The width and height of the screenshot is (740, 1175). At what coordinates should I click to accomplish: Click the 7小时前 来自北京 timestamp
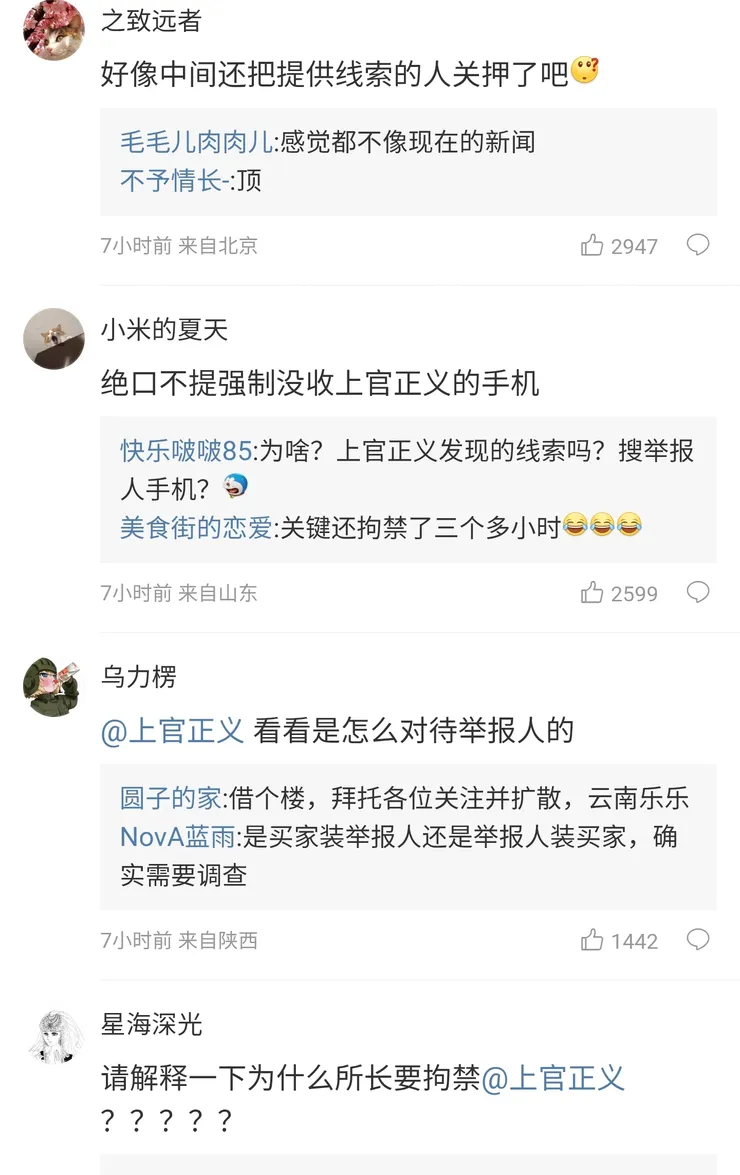click(x=180, y=246)
